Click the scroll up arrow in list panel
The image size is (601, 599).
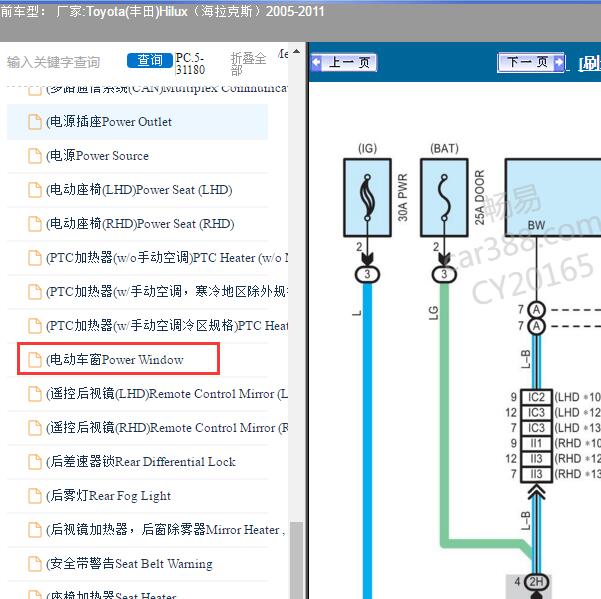coord(296,51)
